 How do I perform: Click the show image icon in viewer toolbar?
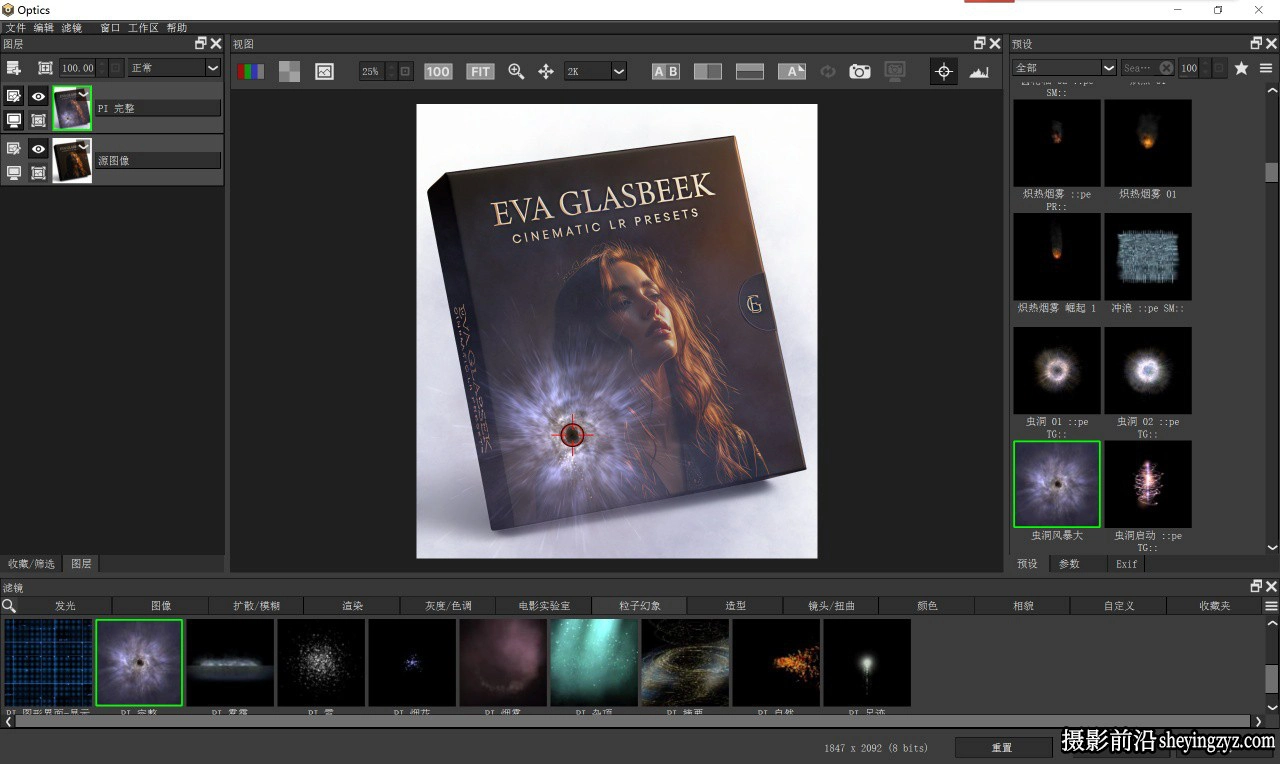point(324,71)
